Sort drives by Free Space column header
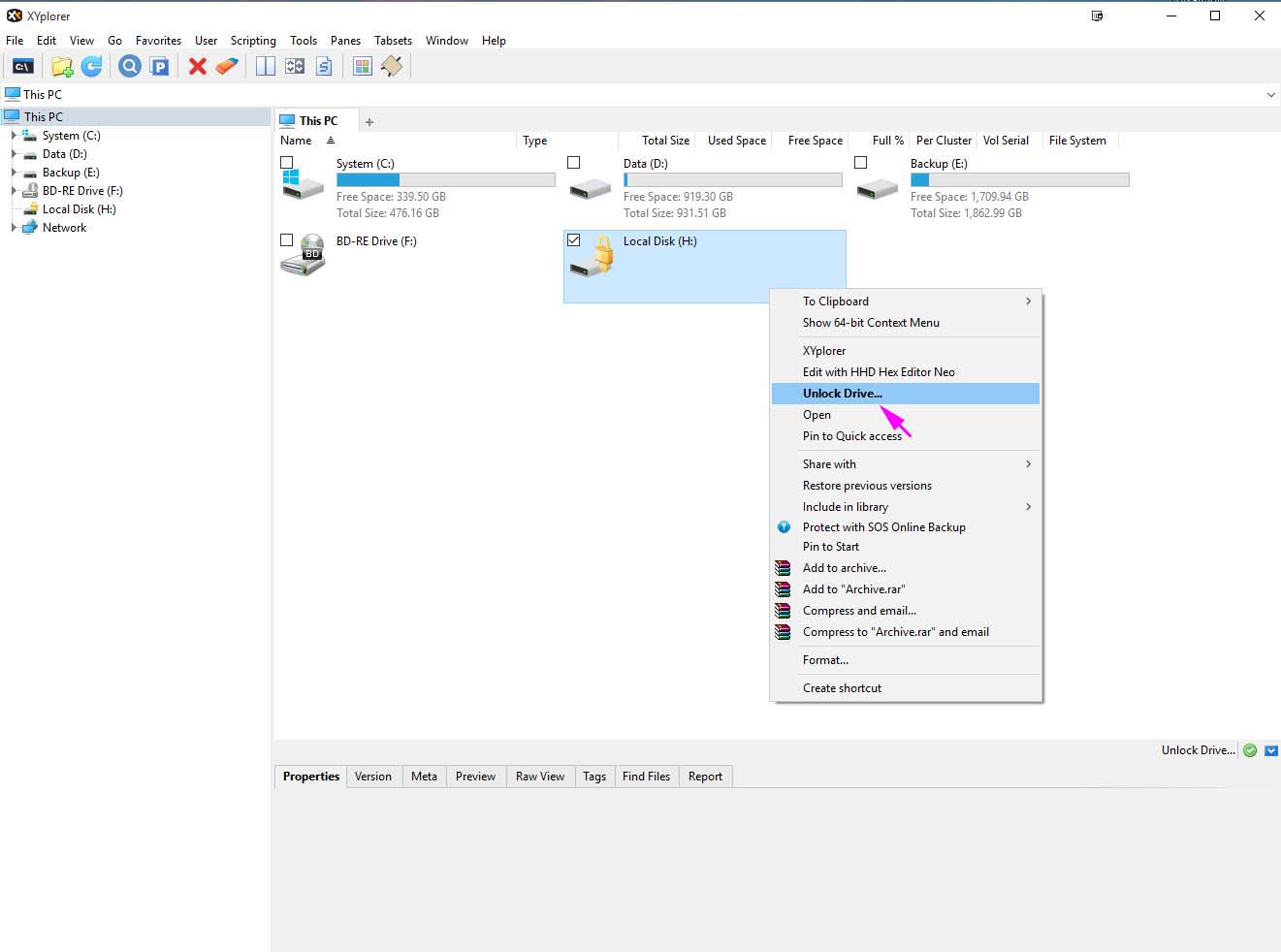The image size is (1281, 952). (x=815, y=141)
